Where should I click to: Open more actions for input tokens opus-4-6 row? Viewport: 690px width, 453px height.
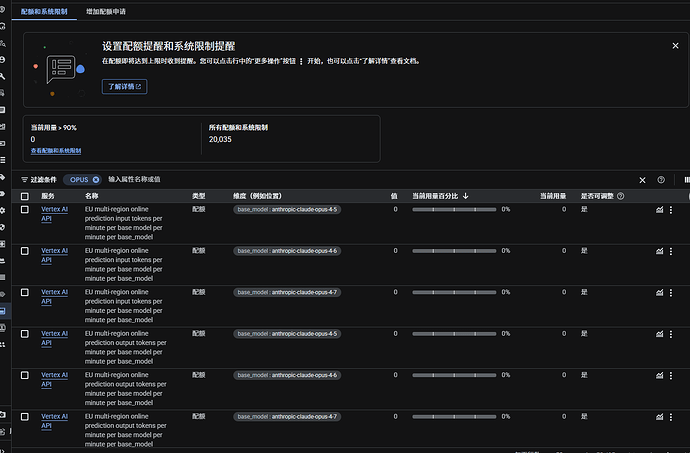coord(671,251)
